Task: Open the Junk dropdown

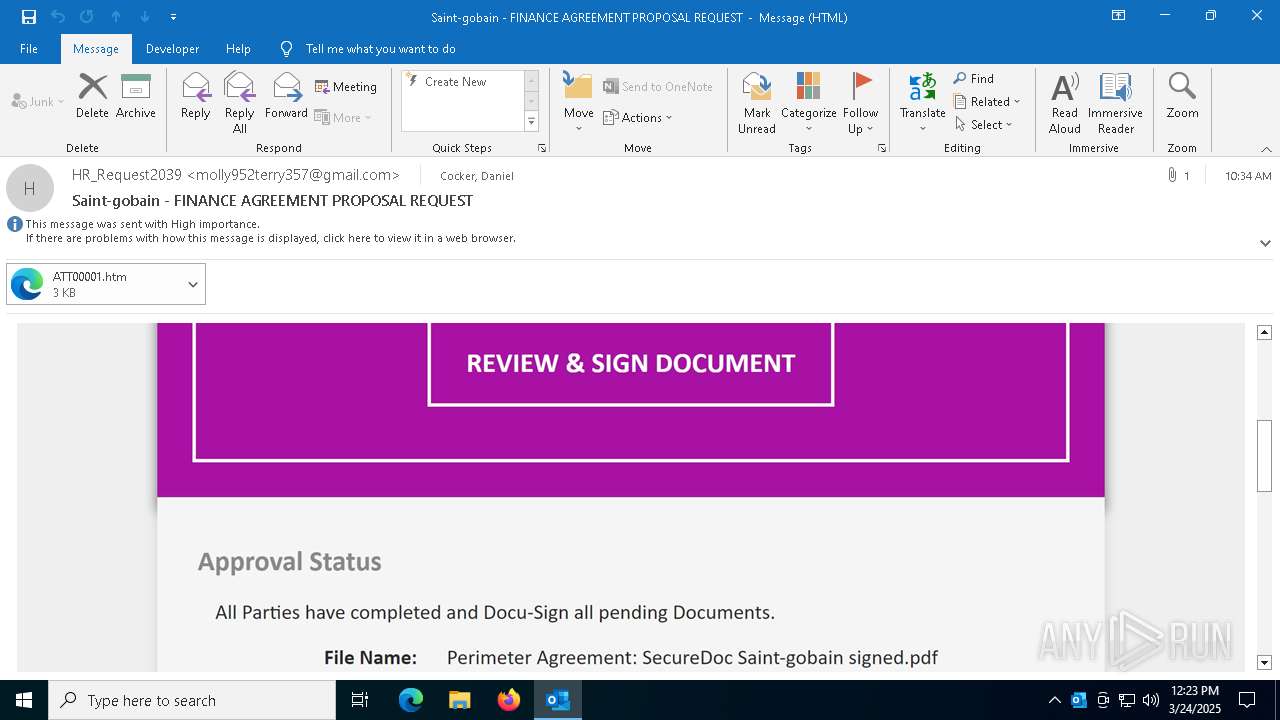Action: coord(38,101)
